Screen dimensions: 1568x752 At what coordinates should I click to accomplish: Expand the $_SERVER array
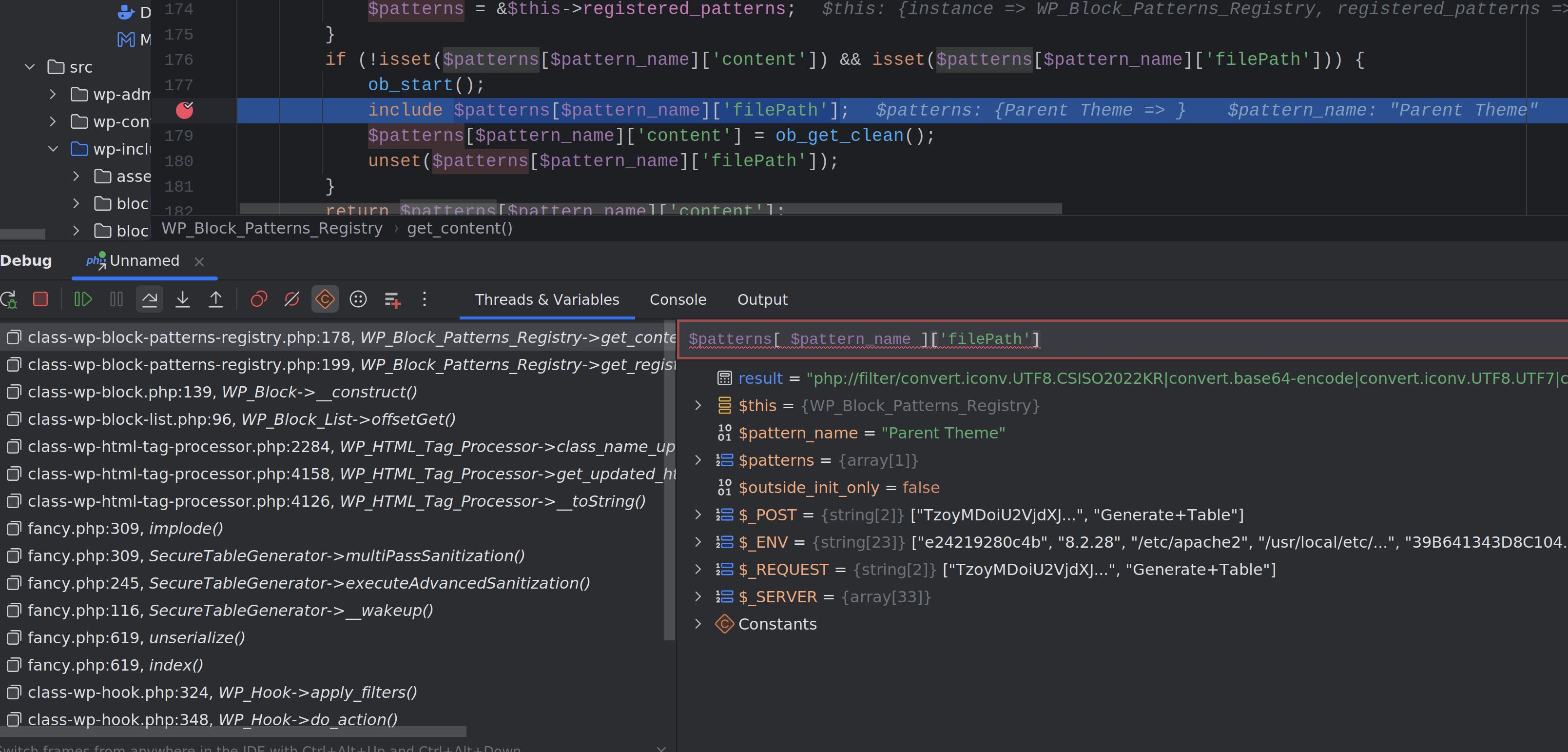coord(698,597)
